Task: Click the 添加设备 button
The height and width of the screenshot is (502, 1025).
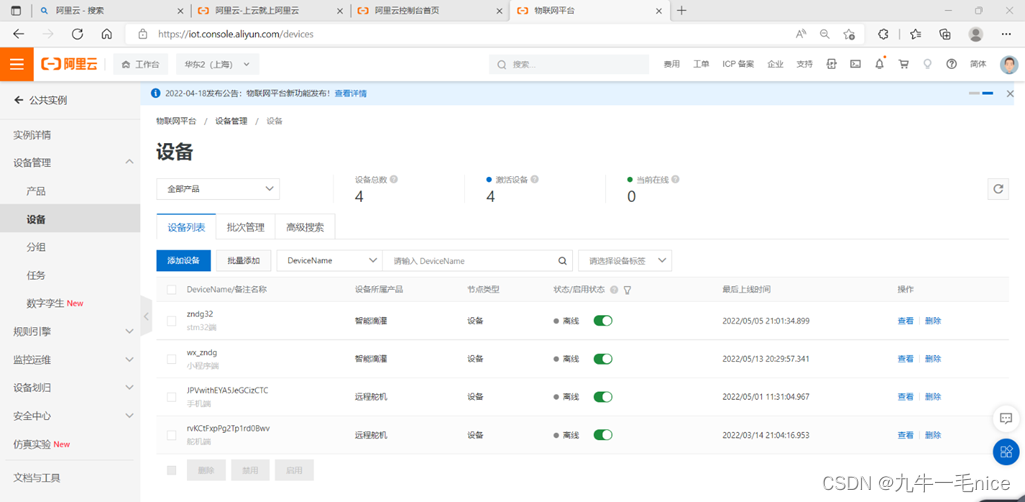Action: (x=183, y=260)
